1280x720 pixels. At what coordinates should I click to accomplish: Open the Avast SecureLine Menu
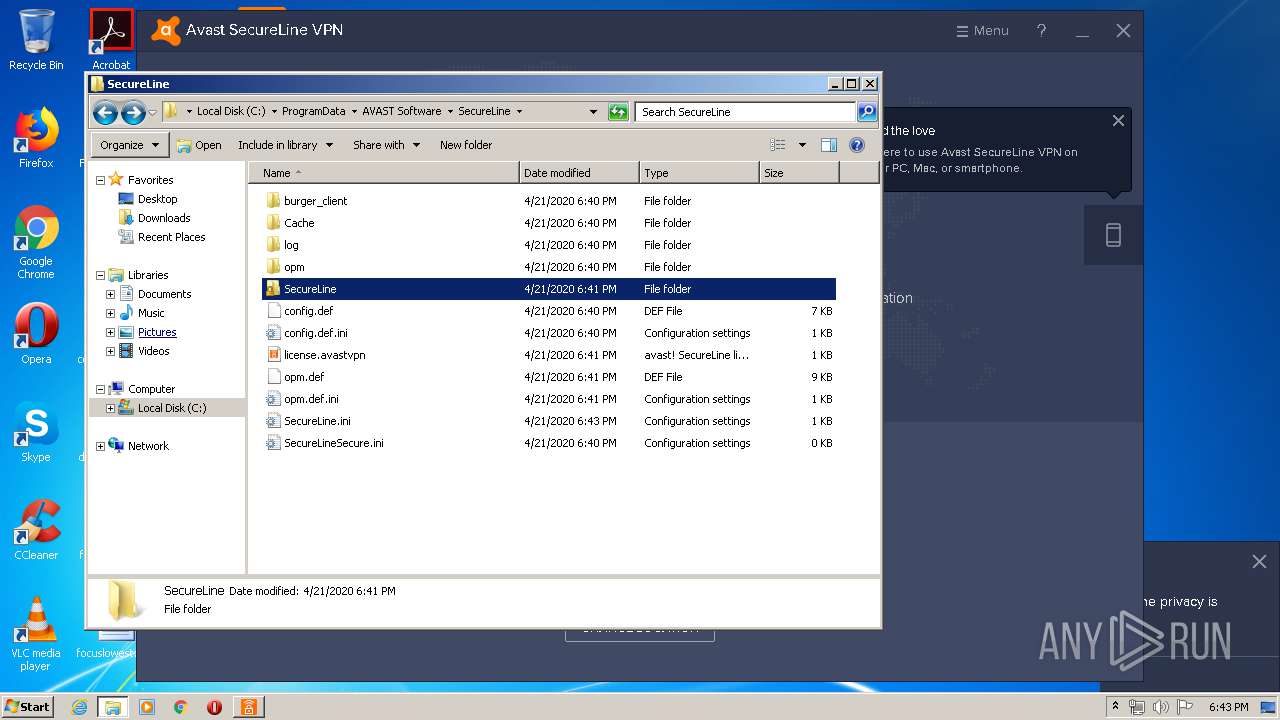[x=982, y=31]
